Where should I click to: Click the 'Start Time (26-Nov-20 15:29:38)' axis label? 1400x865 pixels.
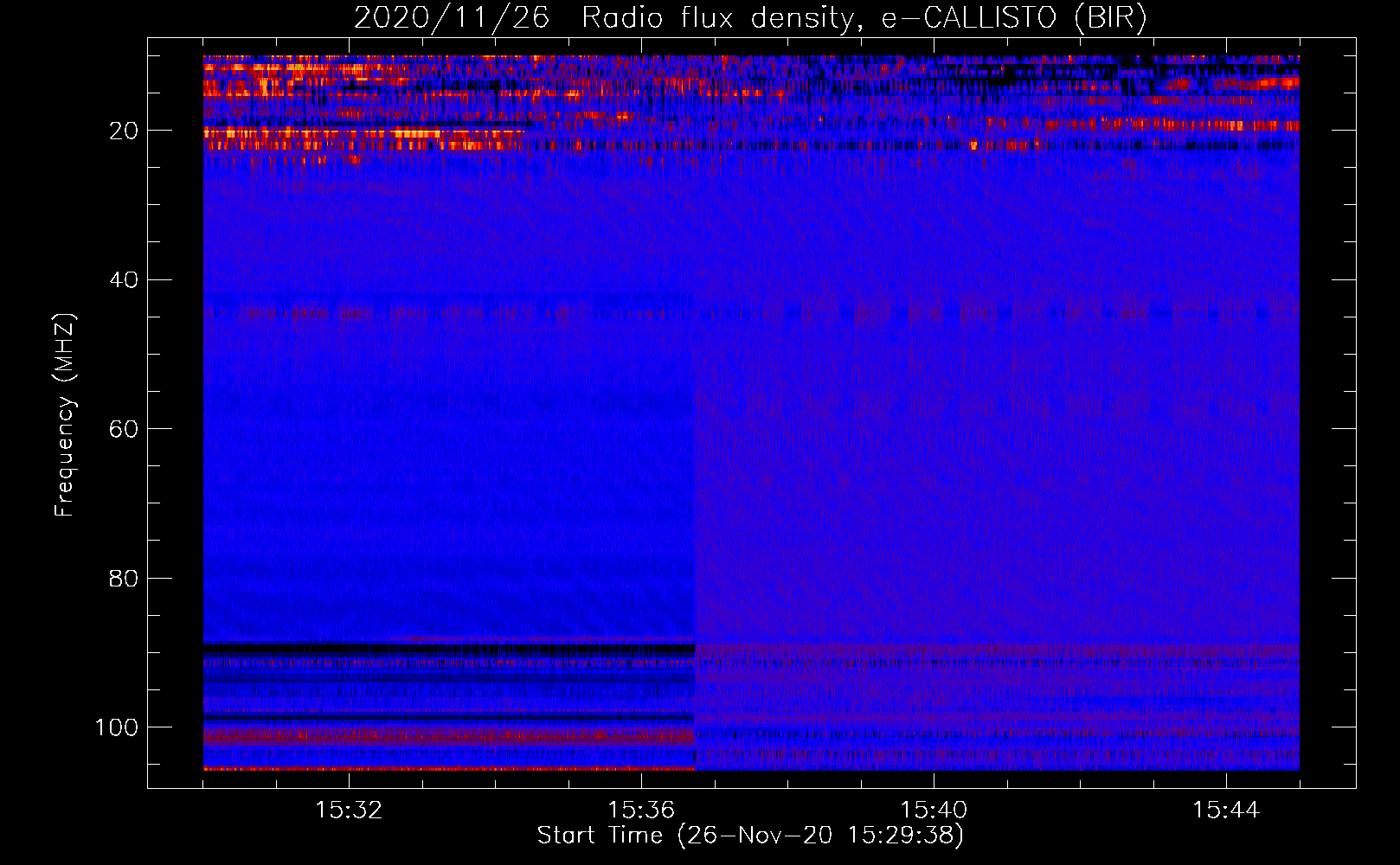pos(750,836)
